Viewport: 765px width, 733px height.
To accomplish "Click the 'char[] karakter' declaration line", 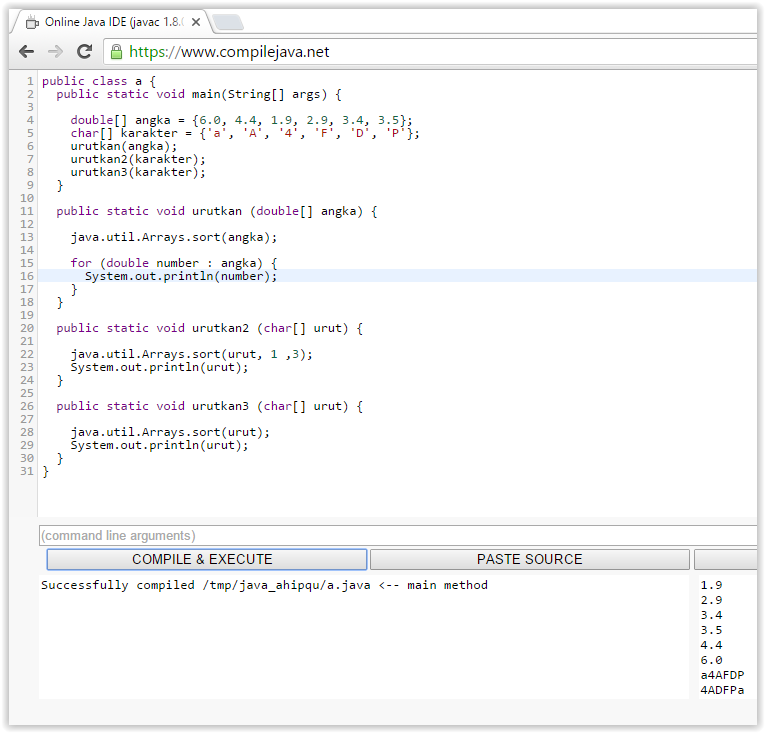I will click(x=245, y=133).
